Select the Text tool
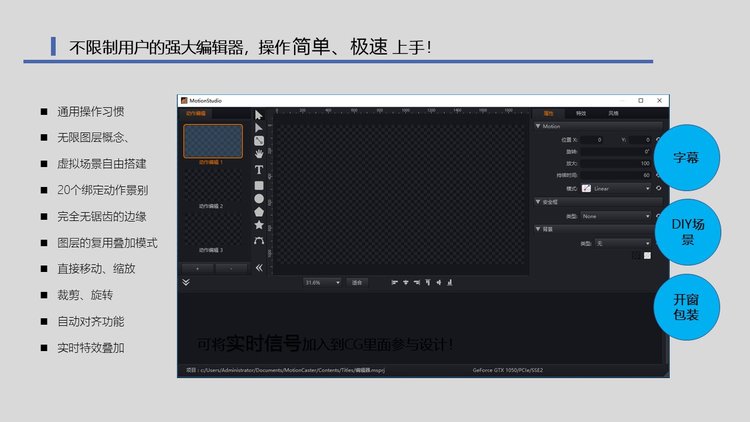Screen dimensions: 750x422 259,170
